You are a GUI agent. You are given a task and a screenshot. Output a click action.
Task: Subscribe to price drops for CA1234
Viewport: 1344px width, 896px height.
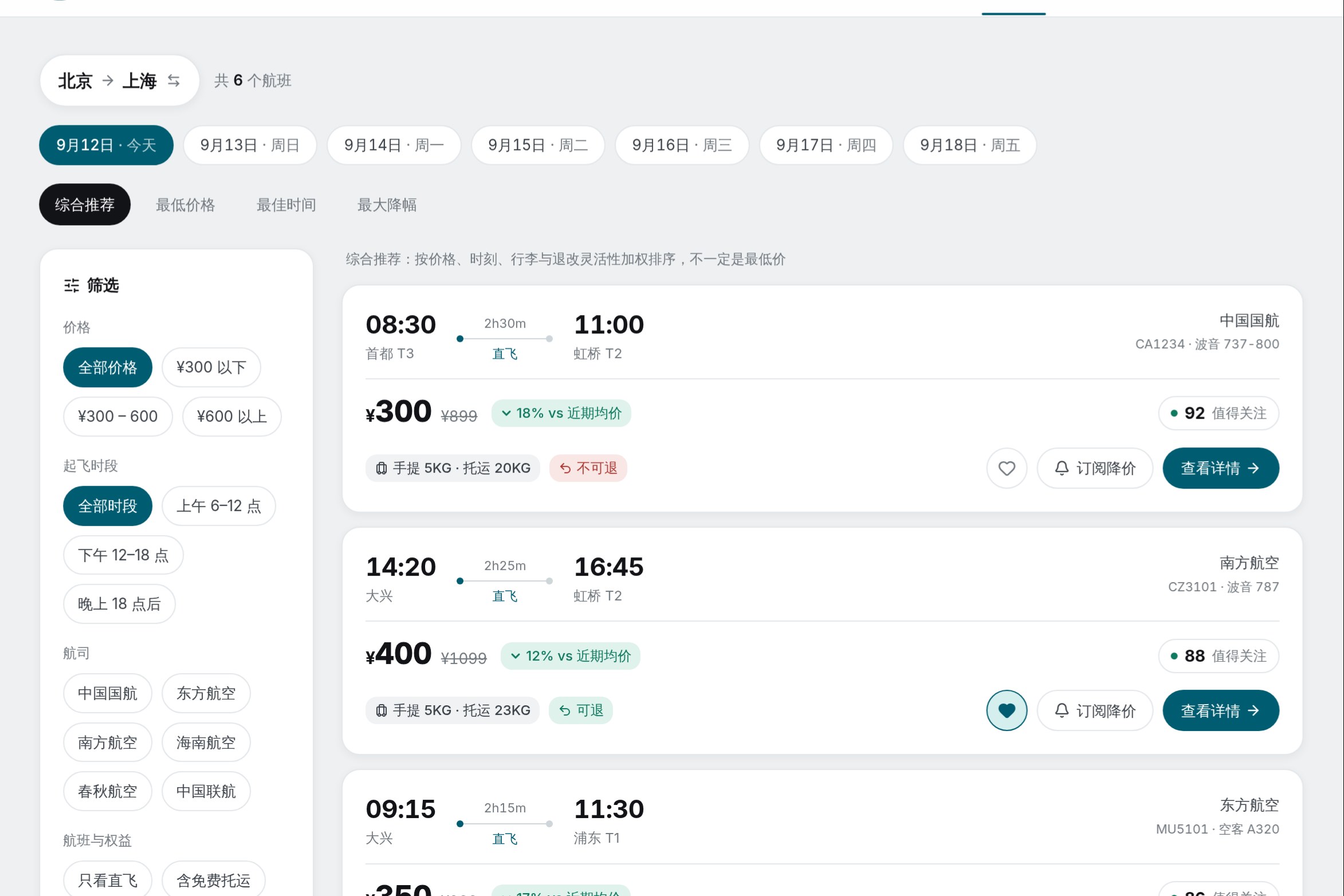tap(1095, 468)
